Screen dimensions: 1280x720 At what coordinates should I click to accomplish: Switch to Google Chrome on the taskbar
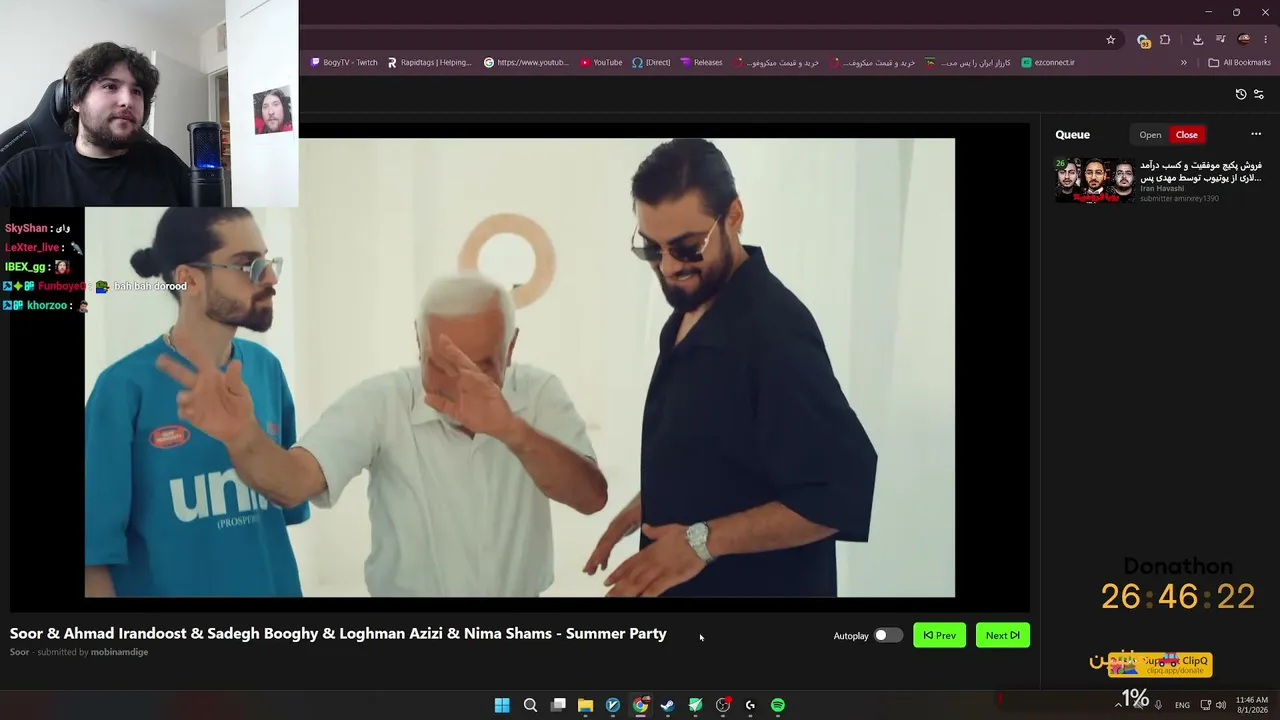tap(640, 705)
